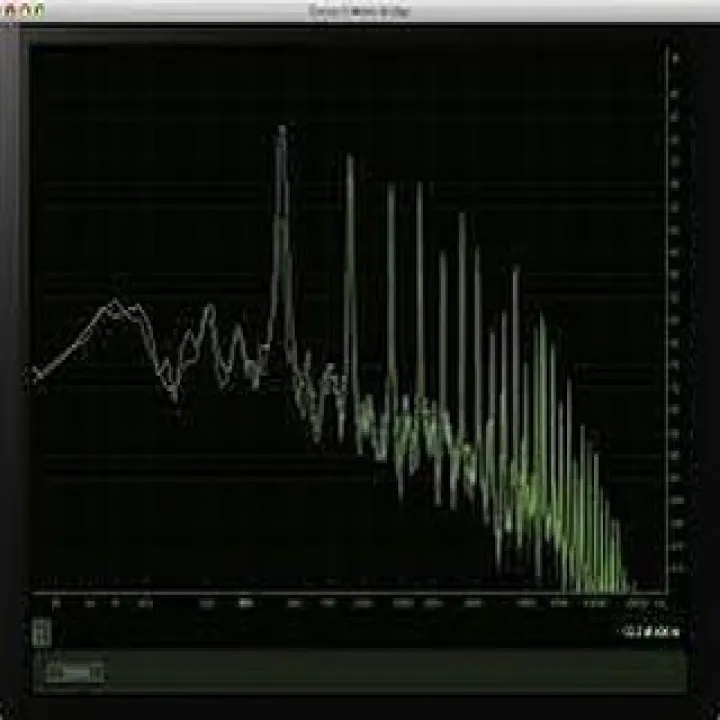Click the second tallest harmonic peak
Viewport: 720px width, 720px height.
pos(349,160)
